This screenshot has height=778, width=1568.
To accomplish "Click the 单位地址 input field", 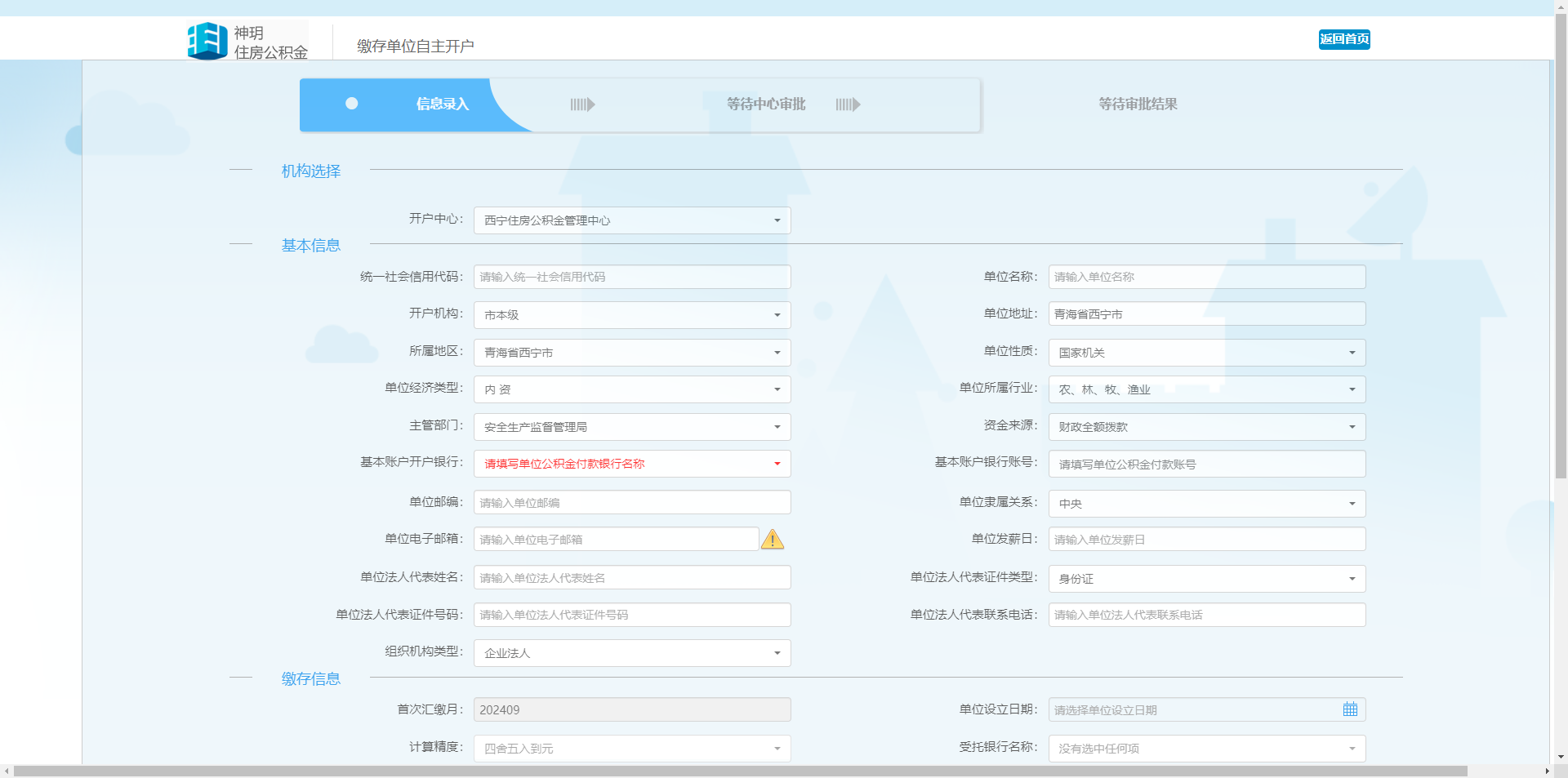I will click(x=1207, y=314).
